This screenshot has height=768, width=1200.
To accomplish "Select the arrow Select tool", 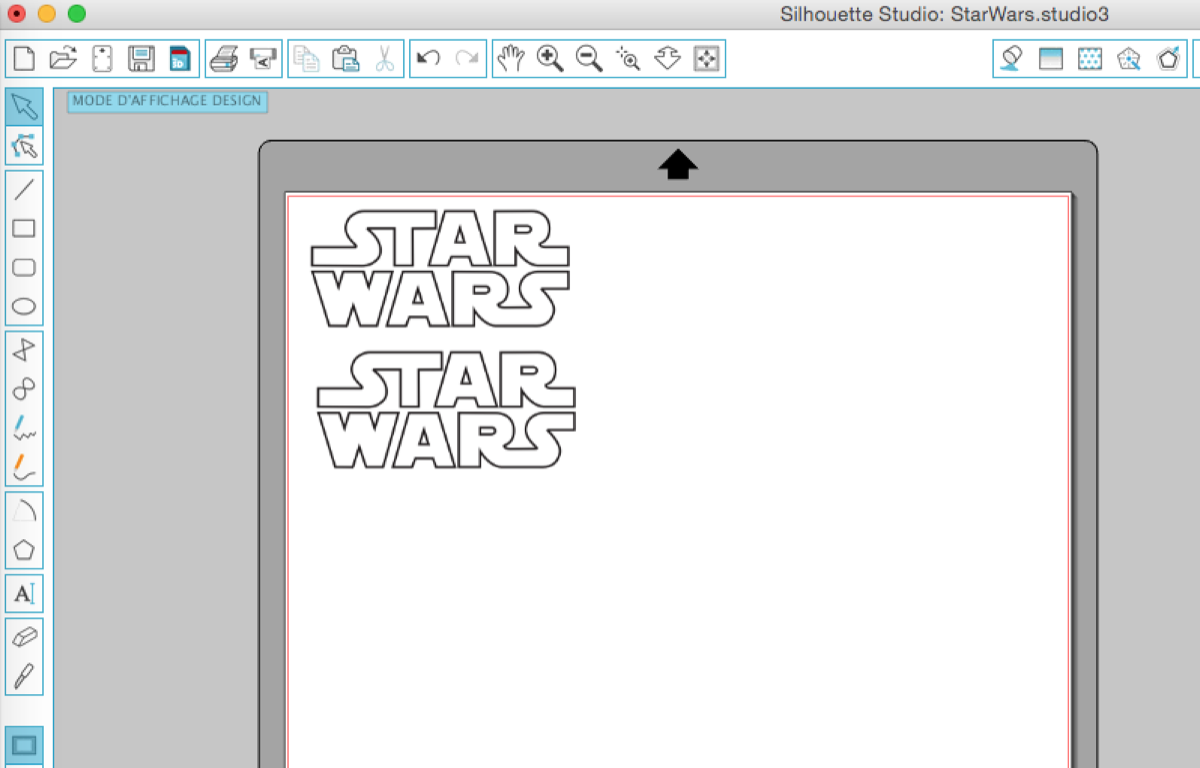I will pos(24,108).
